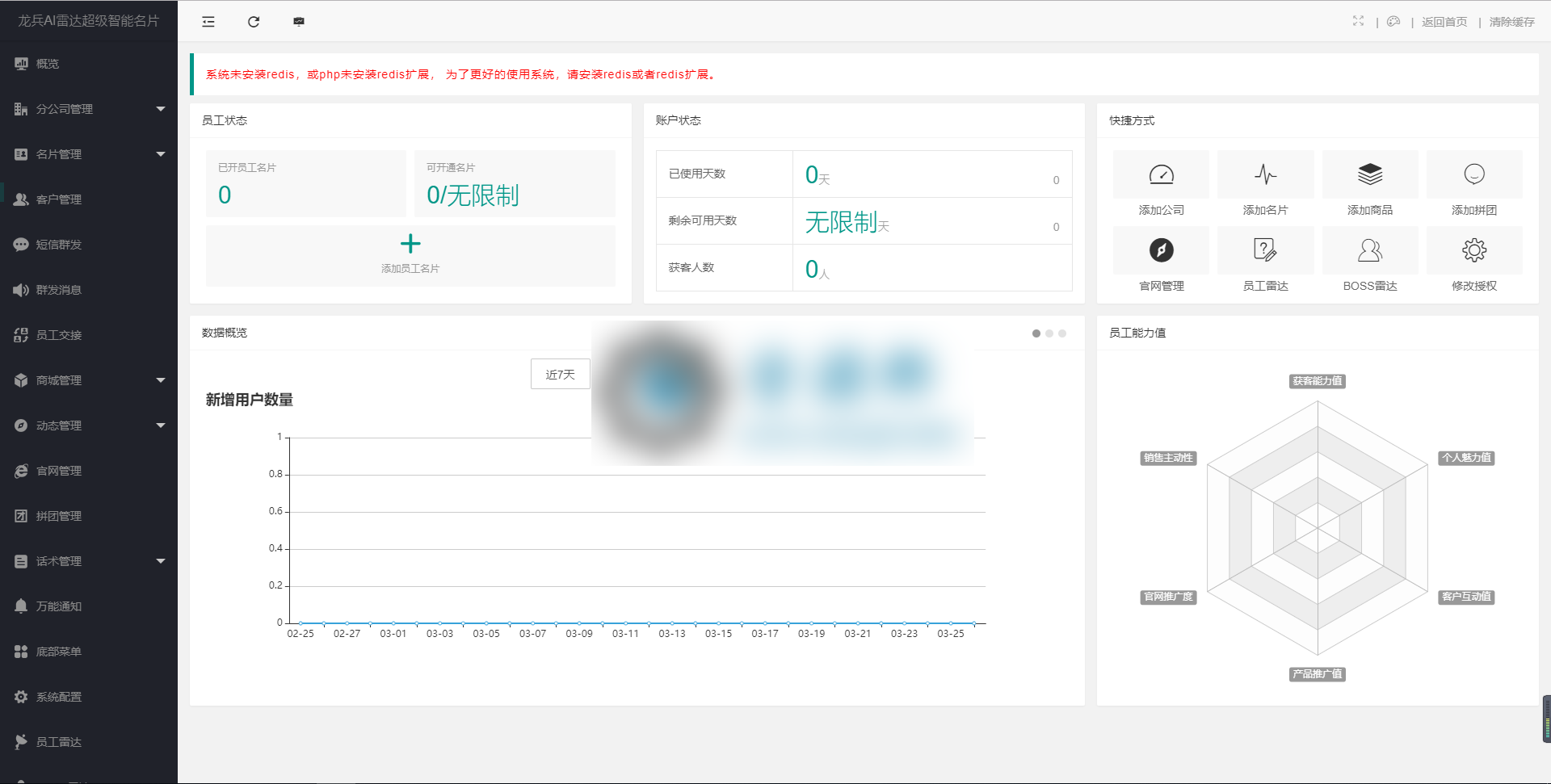
Task: Click the 已开员工名片 count card
Action: coord(306,183)
